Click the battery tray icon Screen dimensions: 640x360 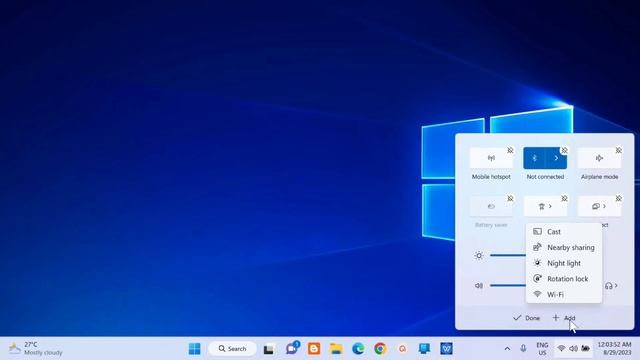[x=586, y=349]
